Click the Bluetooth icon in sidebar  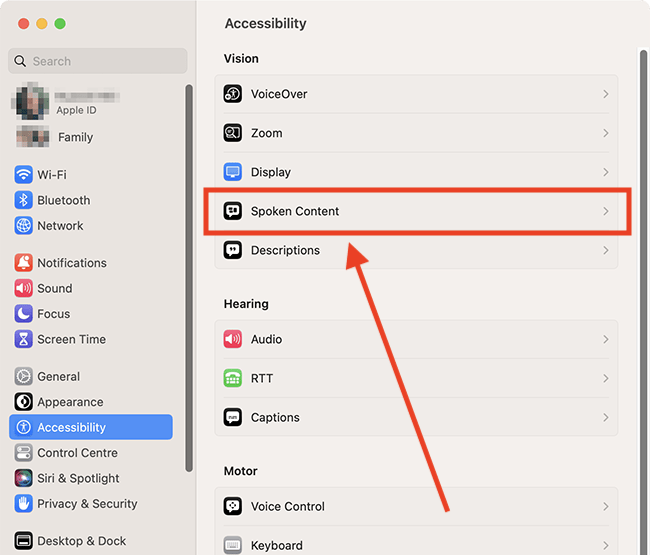[24, 200]
